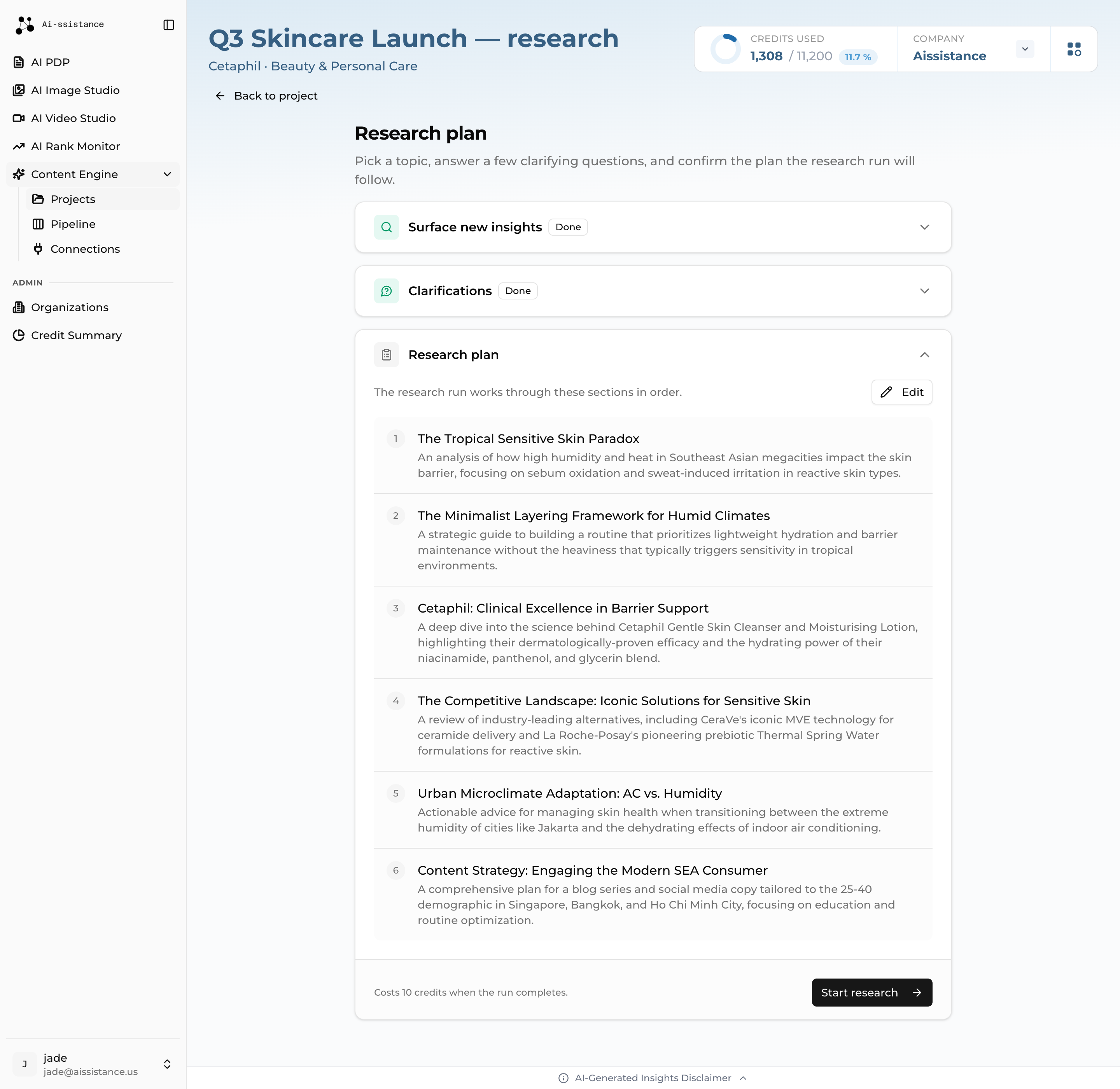Open AI PDP in sidebar
Screen dimensions: 1120x1089
(93, 62)
